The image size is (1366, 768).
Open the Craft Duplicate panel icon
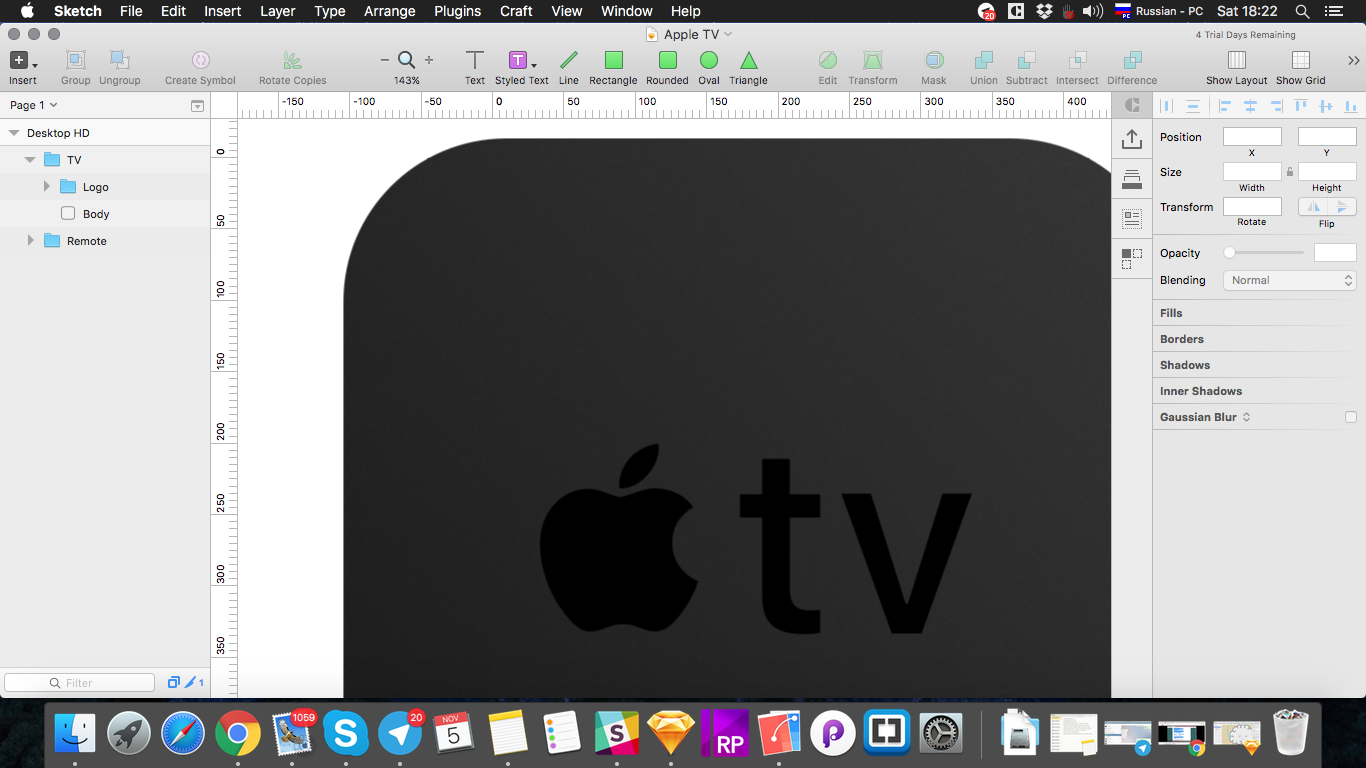pyautogui.click(x=1132, y=259)
